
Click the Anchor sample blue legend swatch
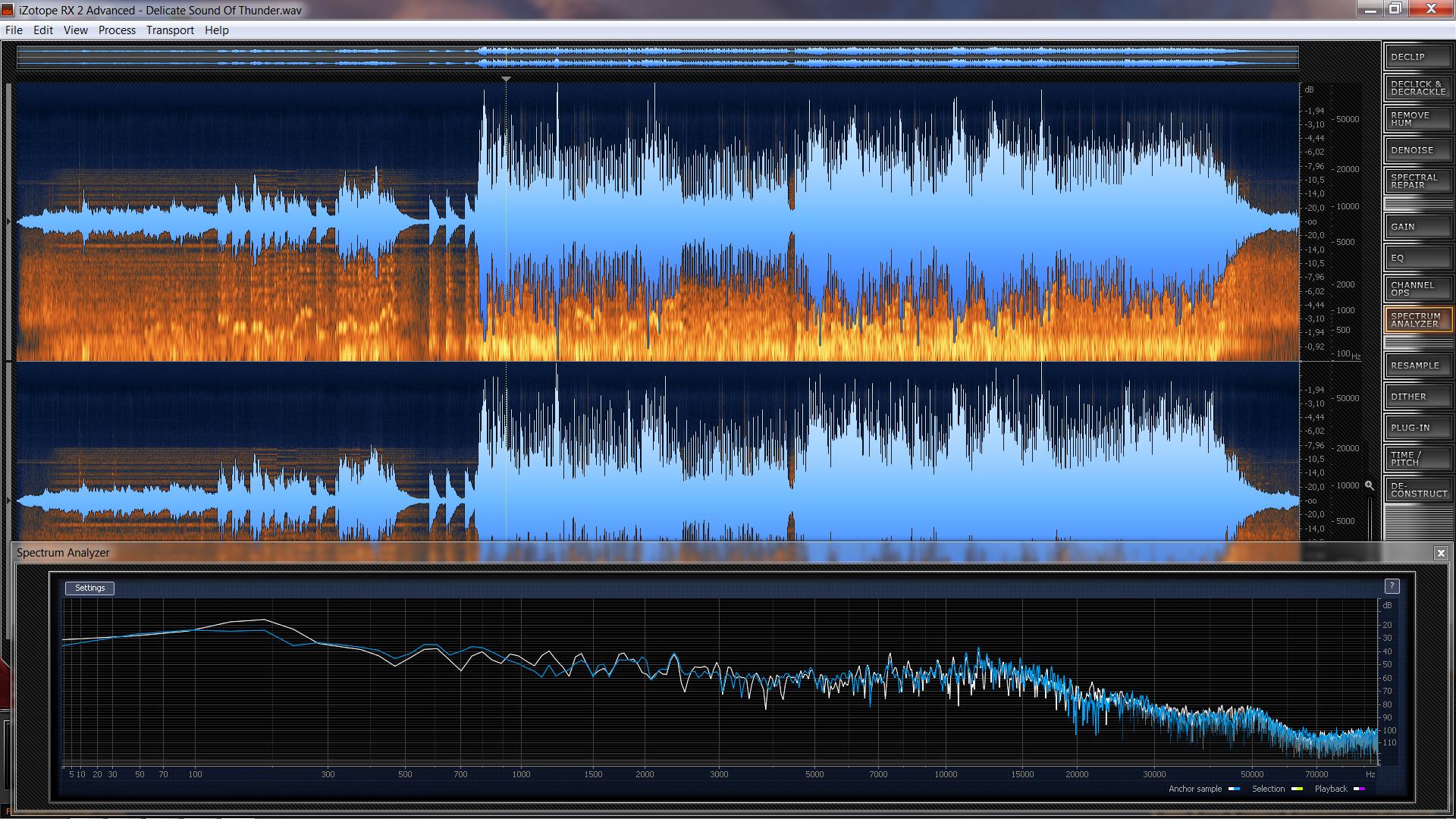tap(1234, 789)
